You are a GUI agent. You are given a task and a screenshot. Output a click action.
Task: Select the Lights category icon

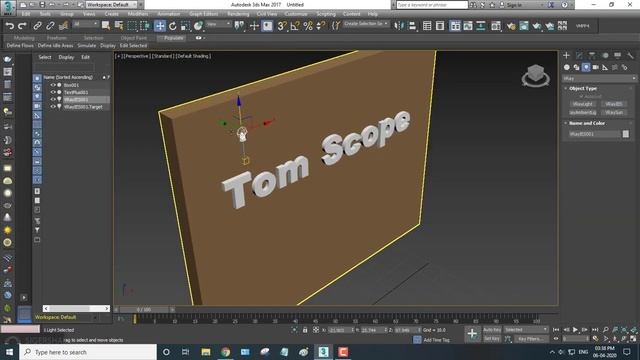point(586,67)
